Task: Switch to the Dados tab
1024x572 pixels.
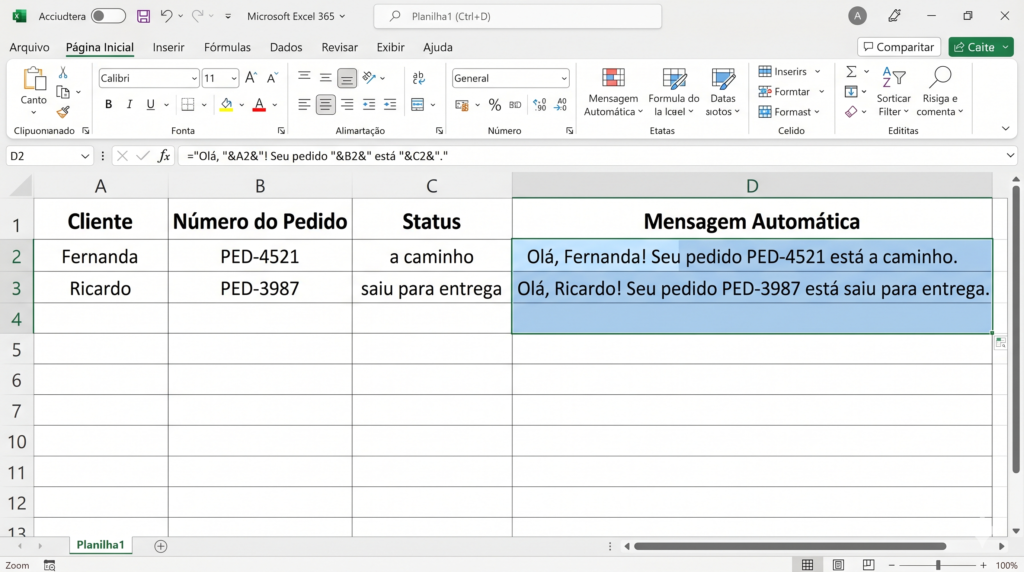Action: (x=286, y=47)
